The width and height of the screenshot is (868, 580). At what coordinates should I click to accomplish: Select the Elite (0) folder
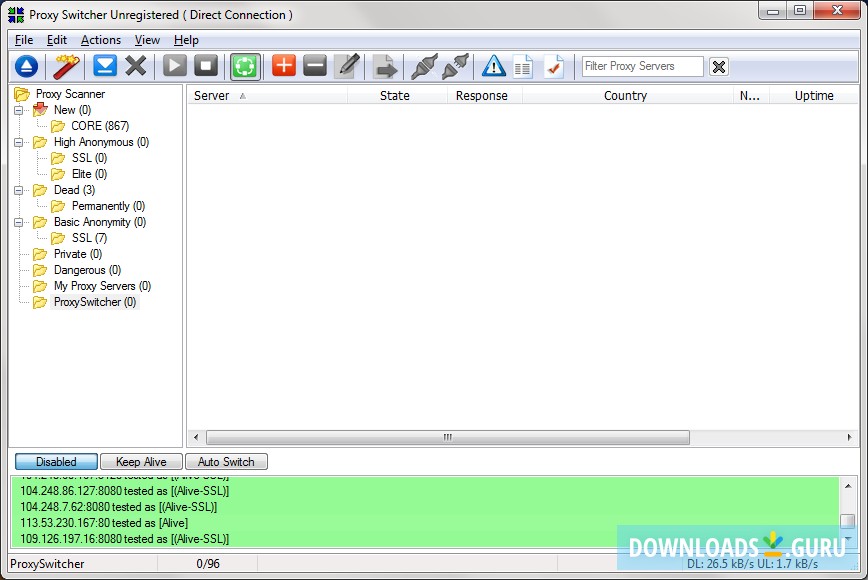click(x=89, y=174)
